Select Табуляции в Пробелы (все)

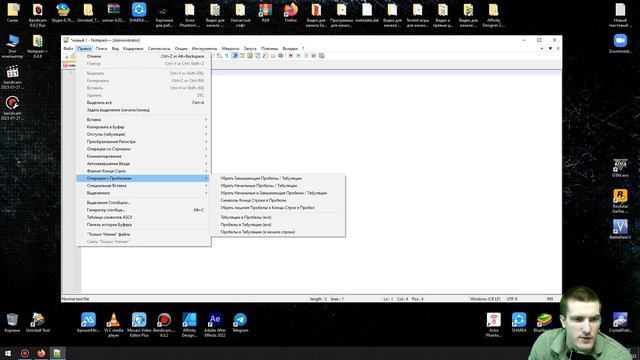[x=278, y=217]
